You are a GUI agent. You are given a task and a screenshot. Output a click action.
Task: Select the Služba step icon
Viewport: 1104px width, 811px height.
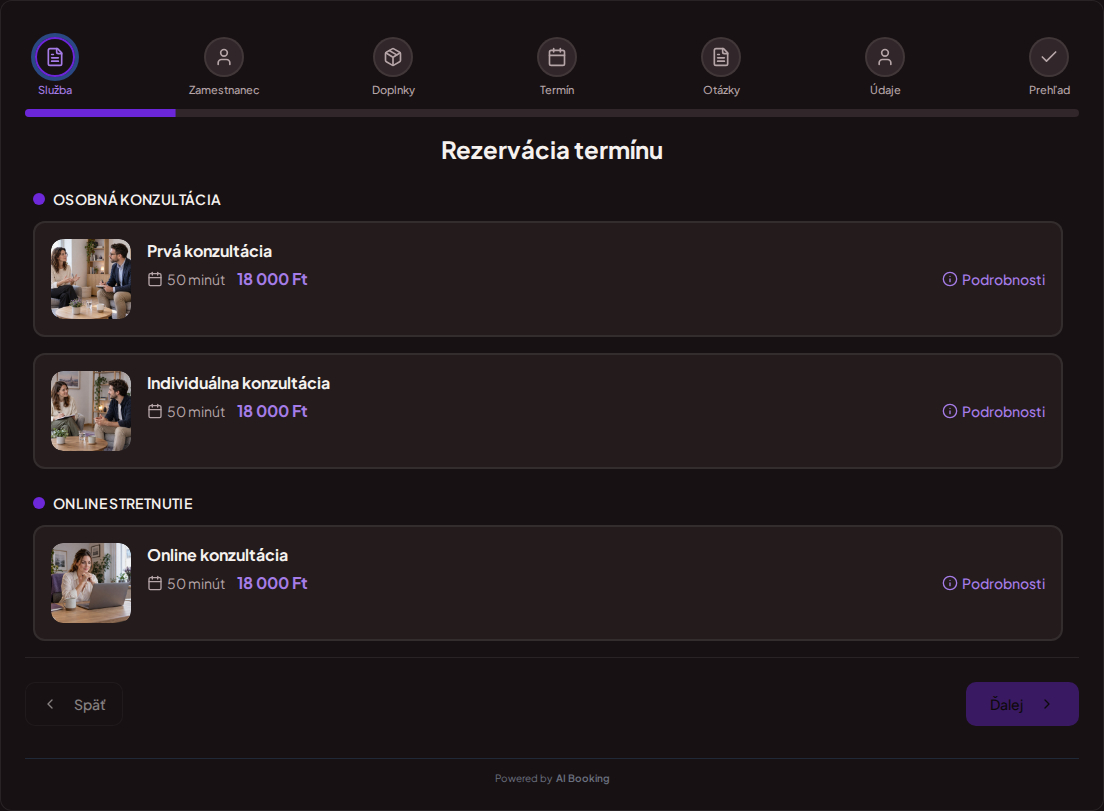55,57
